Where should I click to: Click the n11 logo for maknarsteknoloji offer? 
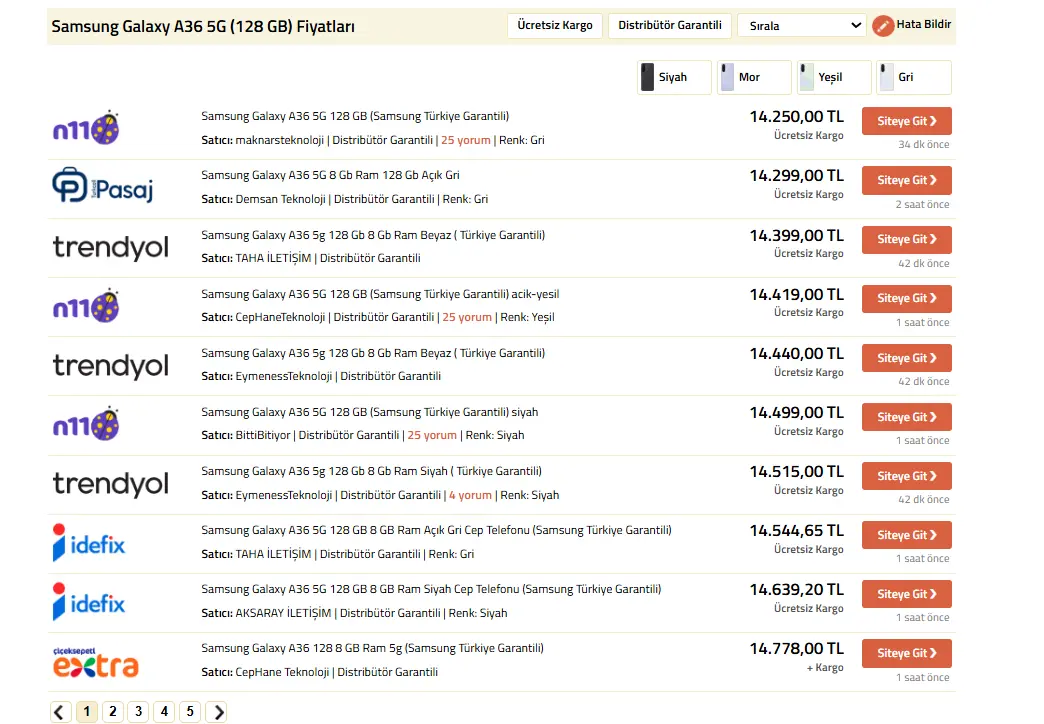tap(86, 128)
